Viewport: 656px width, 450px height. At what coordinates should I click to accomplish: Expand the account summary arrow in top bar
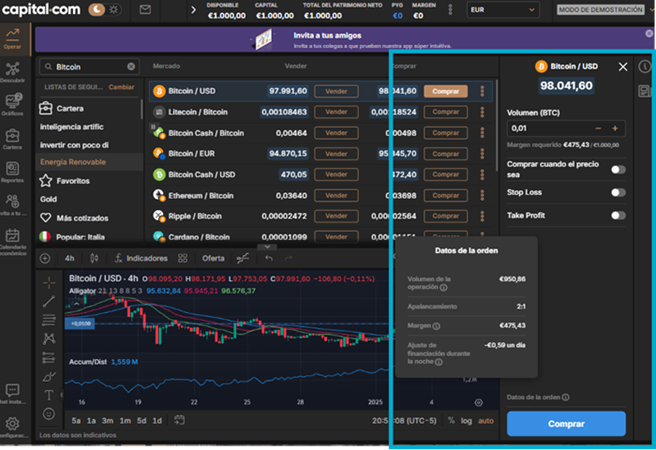click(193, 10)
